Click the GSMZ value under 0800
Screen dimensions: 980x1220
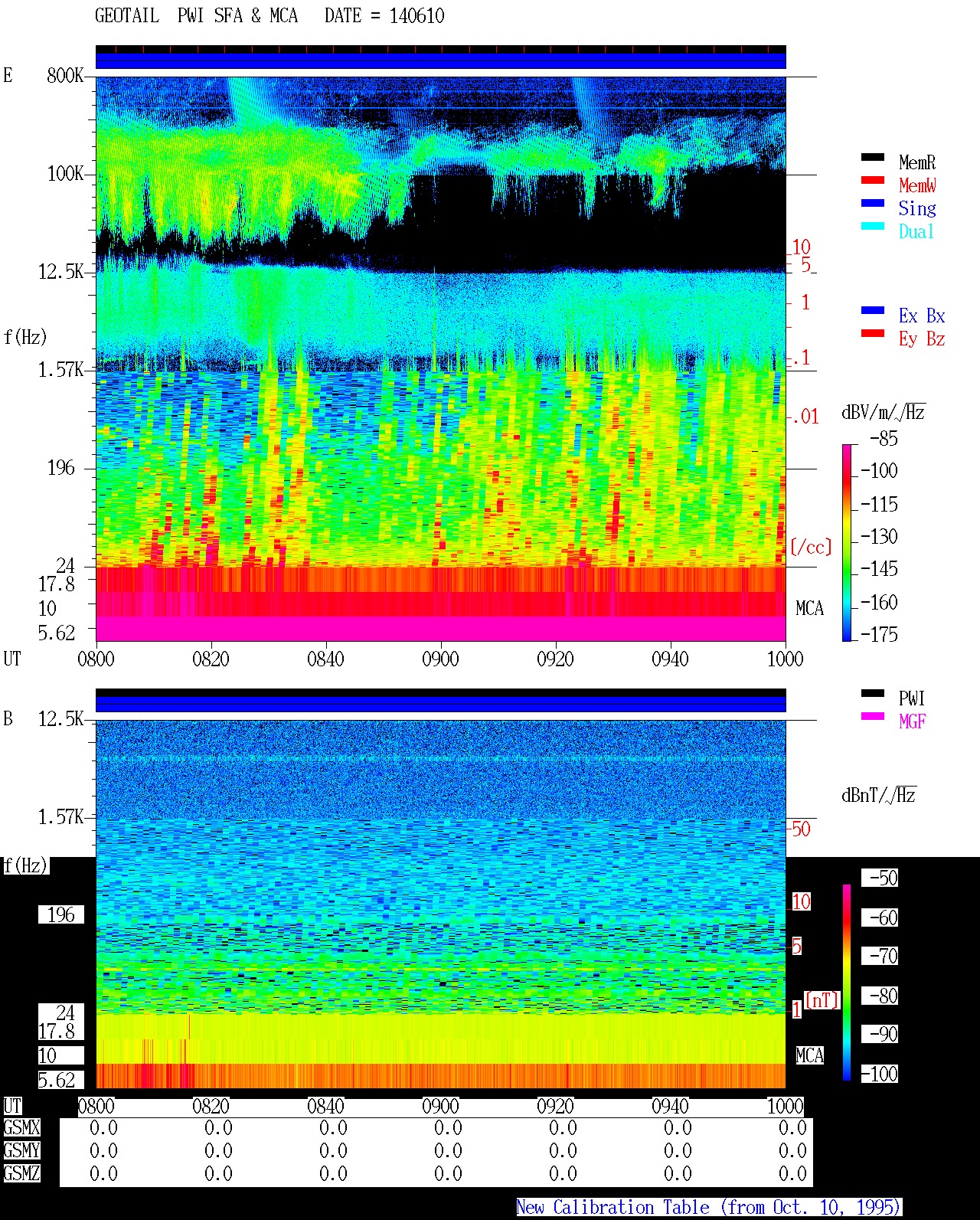click(103, 1174)
